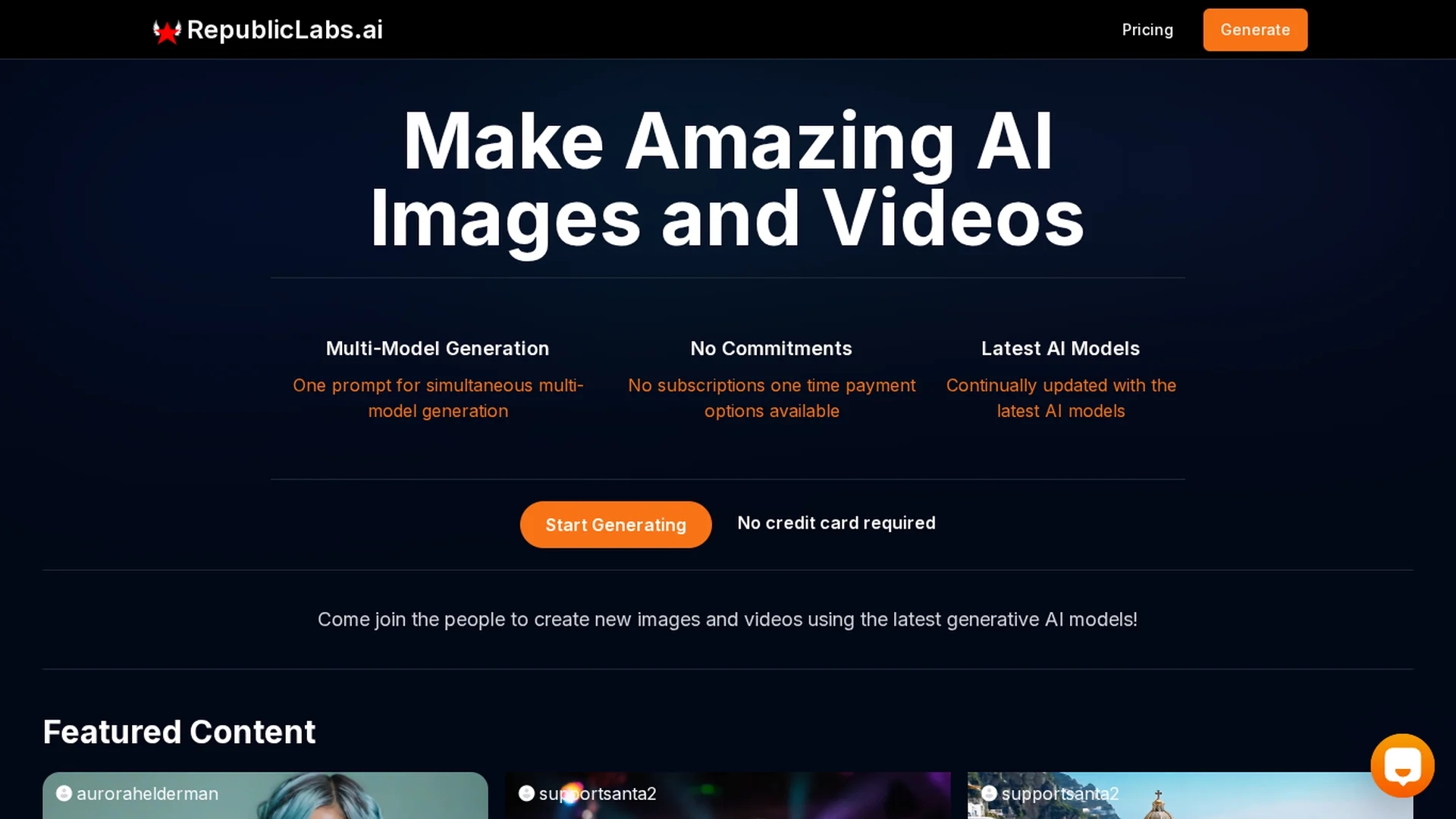Click the 'Come join the people' tagline
The height and width of the screenshot is (819, 1456).
pyautogui.click(x=727, y=620)
